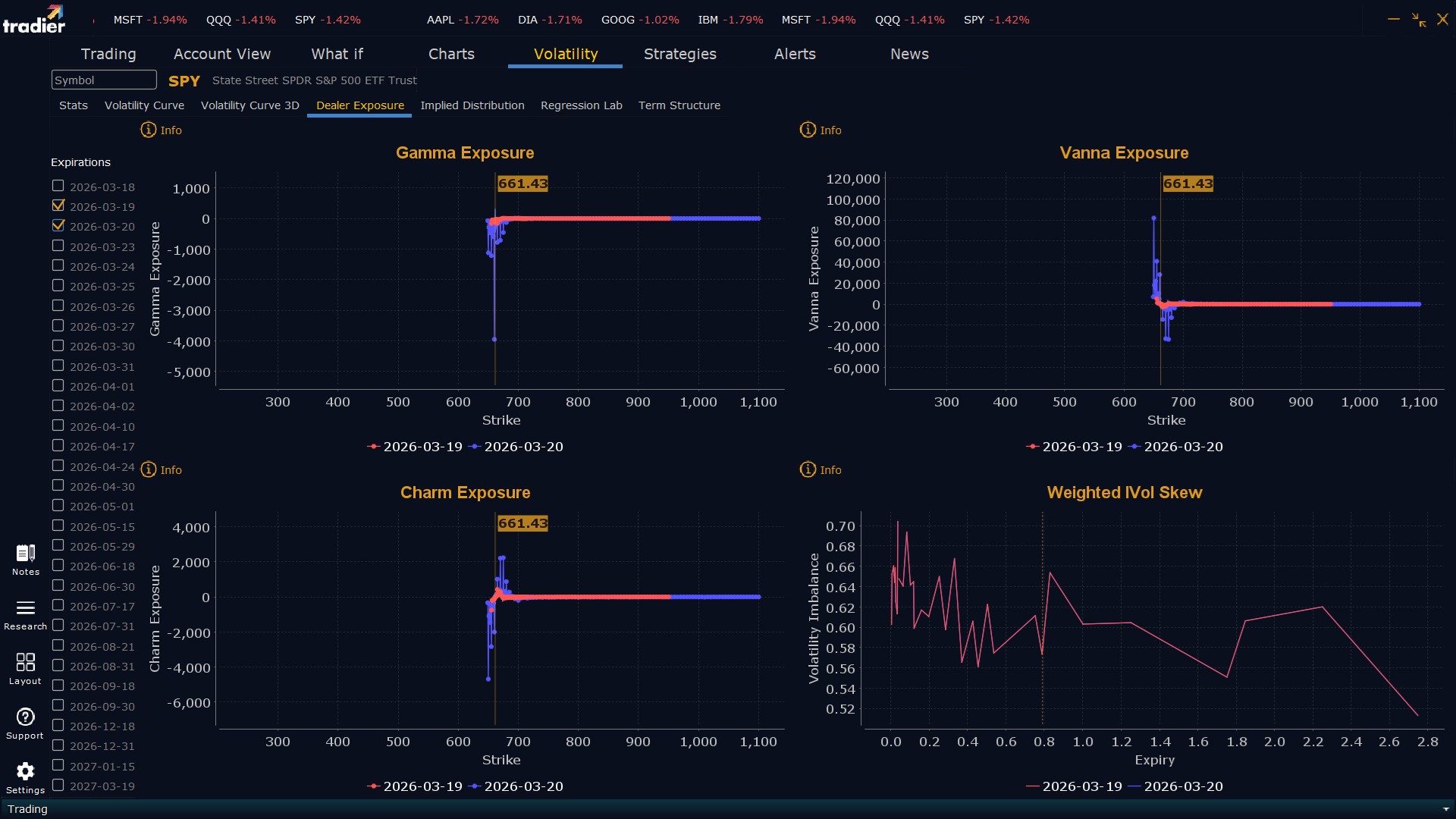The image size is (1456, 819).
Task: Click the Symbol input field
Action: pyautogui.click(x=104, y=80)
